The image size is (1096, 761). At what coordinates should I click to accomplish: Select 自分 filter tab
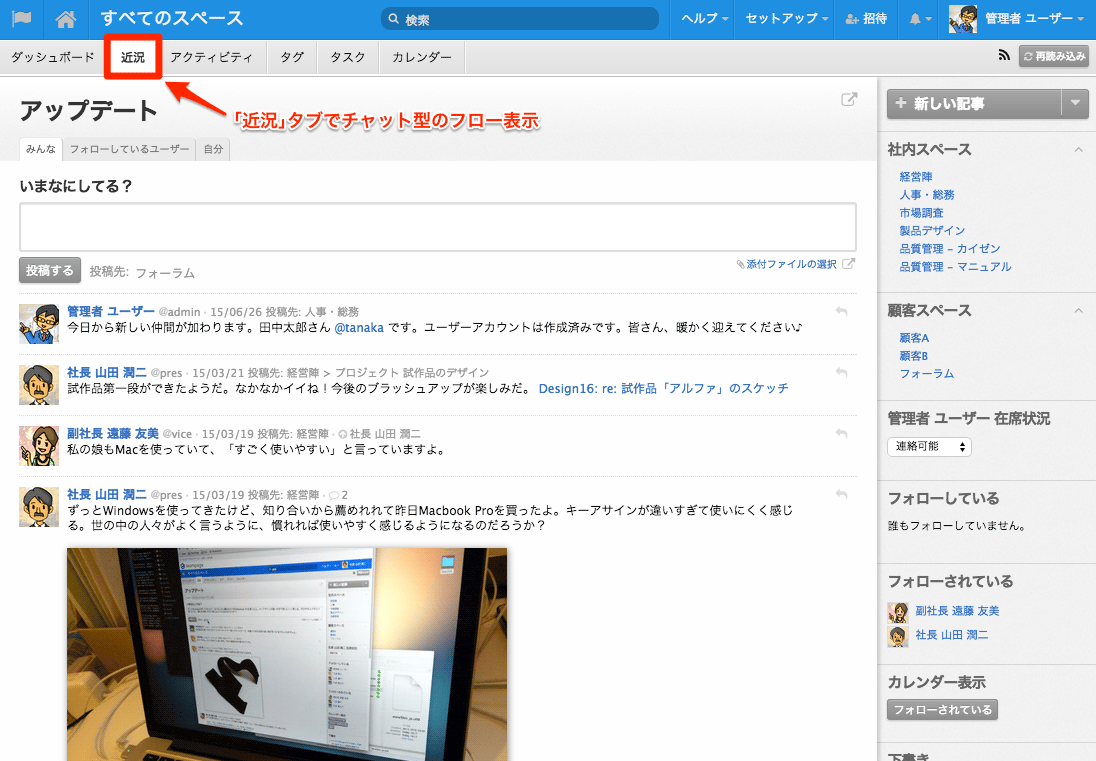[x=213, y=149]
